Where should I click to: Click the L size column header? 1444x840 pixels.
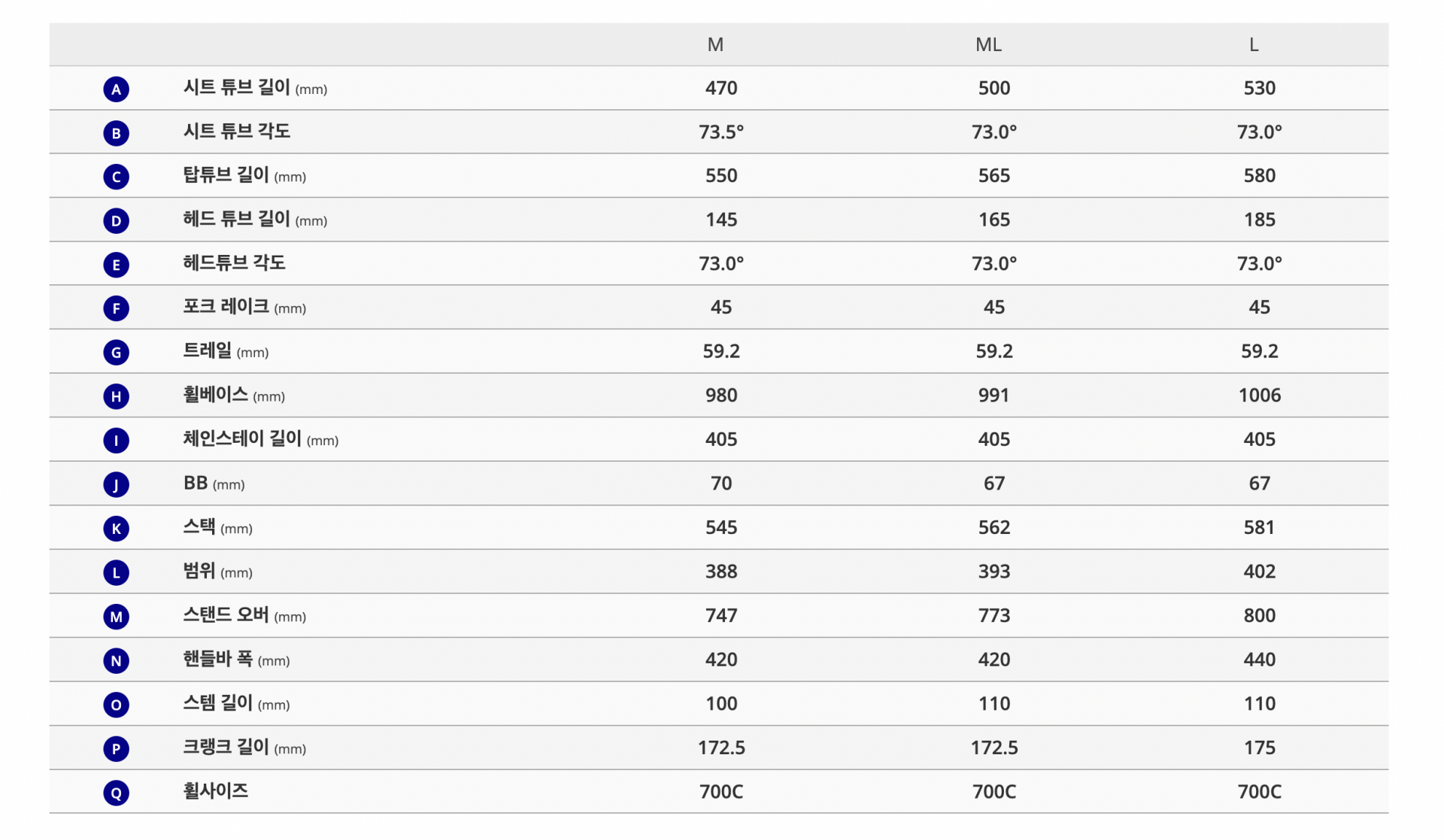coord(1254,45)
